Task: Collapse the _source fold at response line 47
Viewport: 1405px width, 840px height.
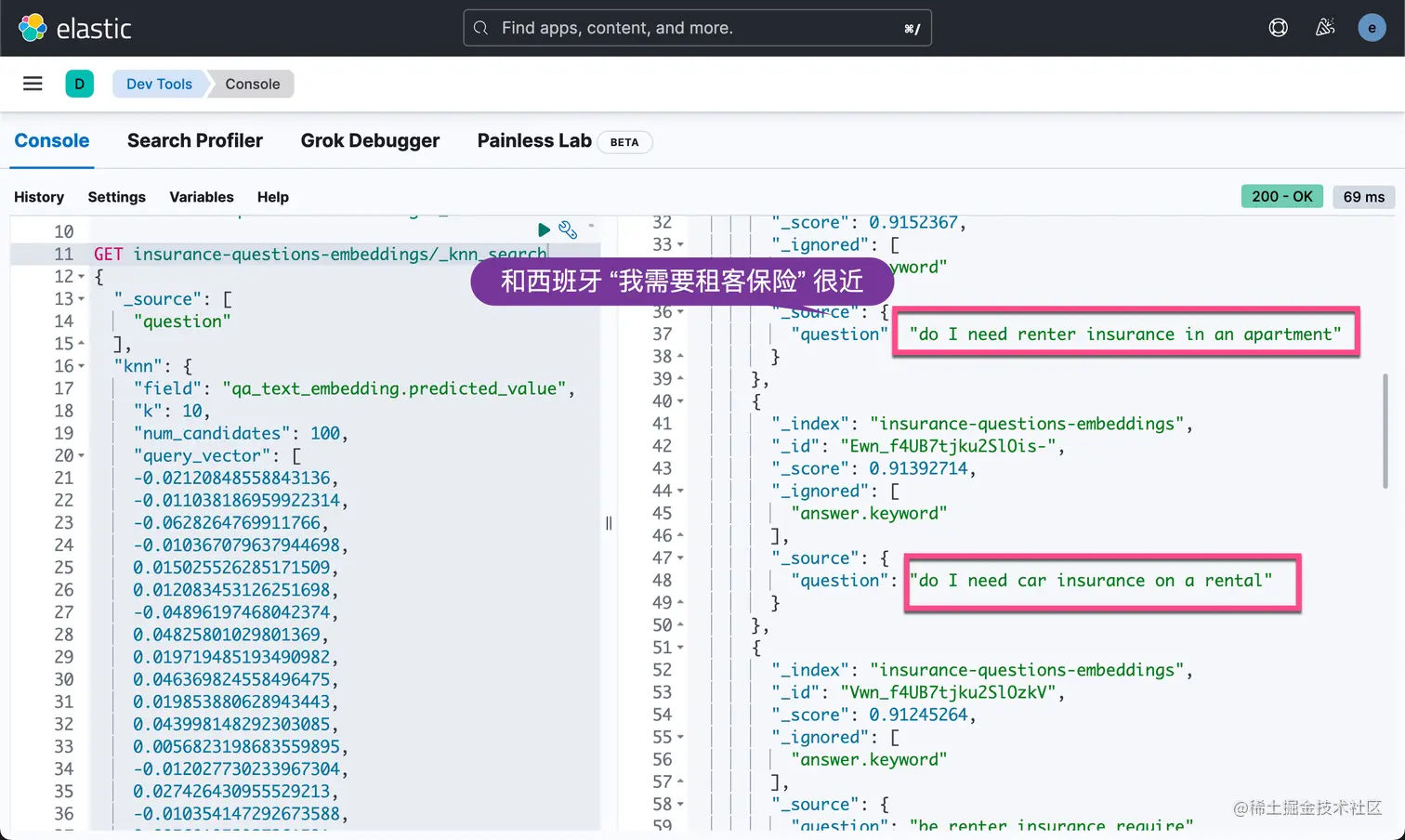Action: (x=680, y=558)
